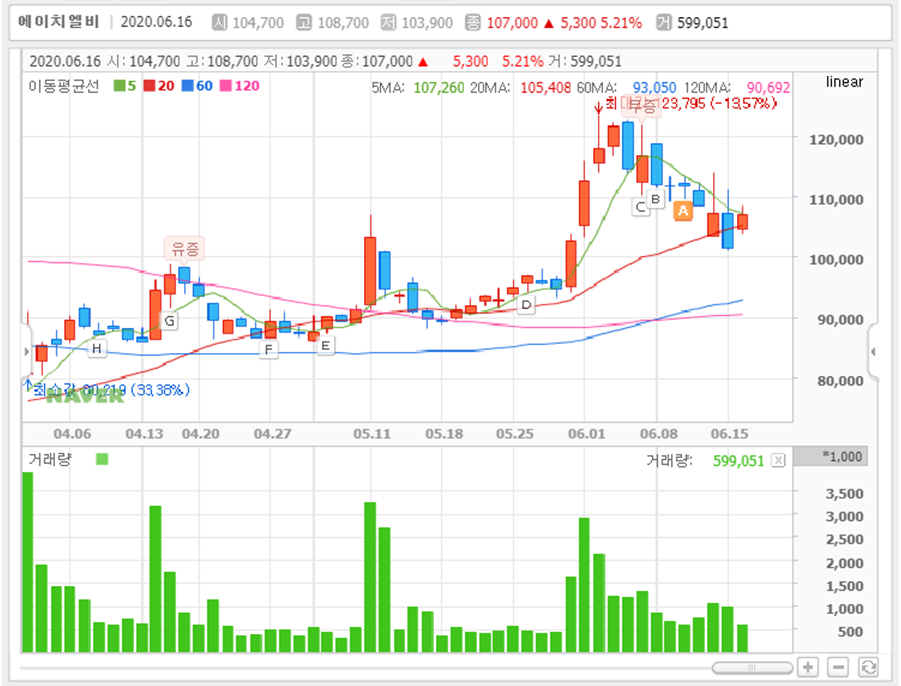
Task: Expand the left chart side arrow
Action: pos(26,351)
